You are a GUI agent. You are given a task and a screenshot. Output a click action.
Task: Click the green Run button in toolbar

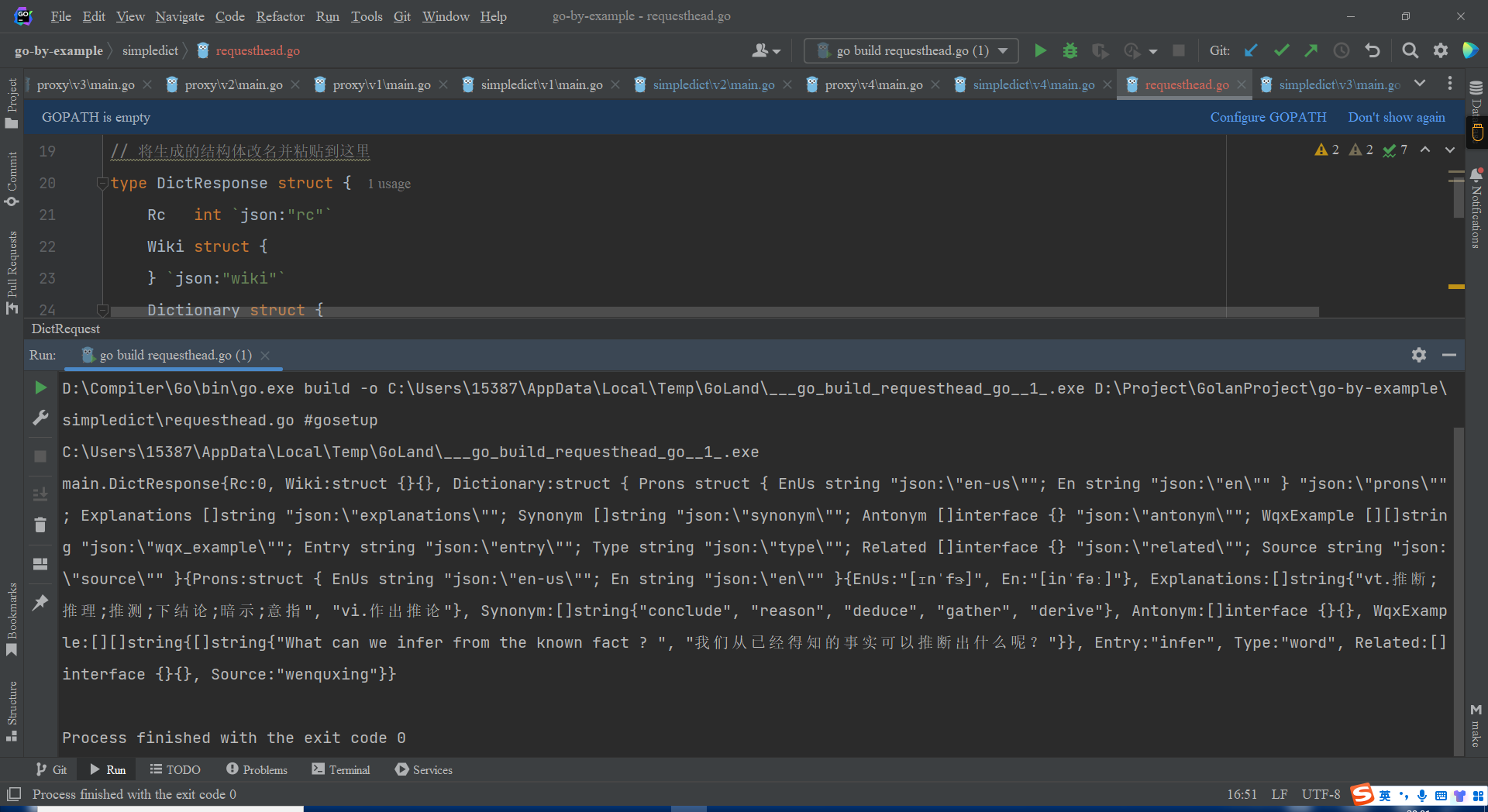pyautogui.click(x=1040, y=51)
